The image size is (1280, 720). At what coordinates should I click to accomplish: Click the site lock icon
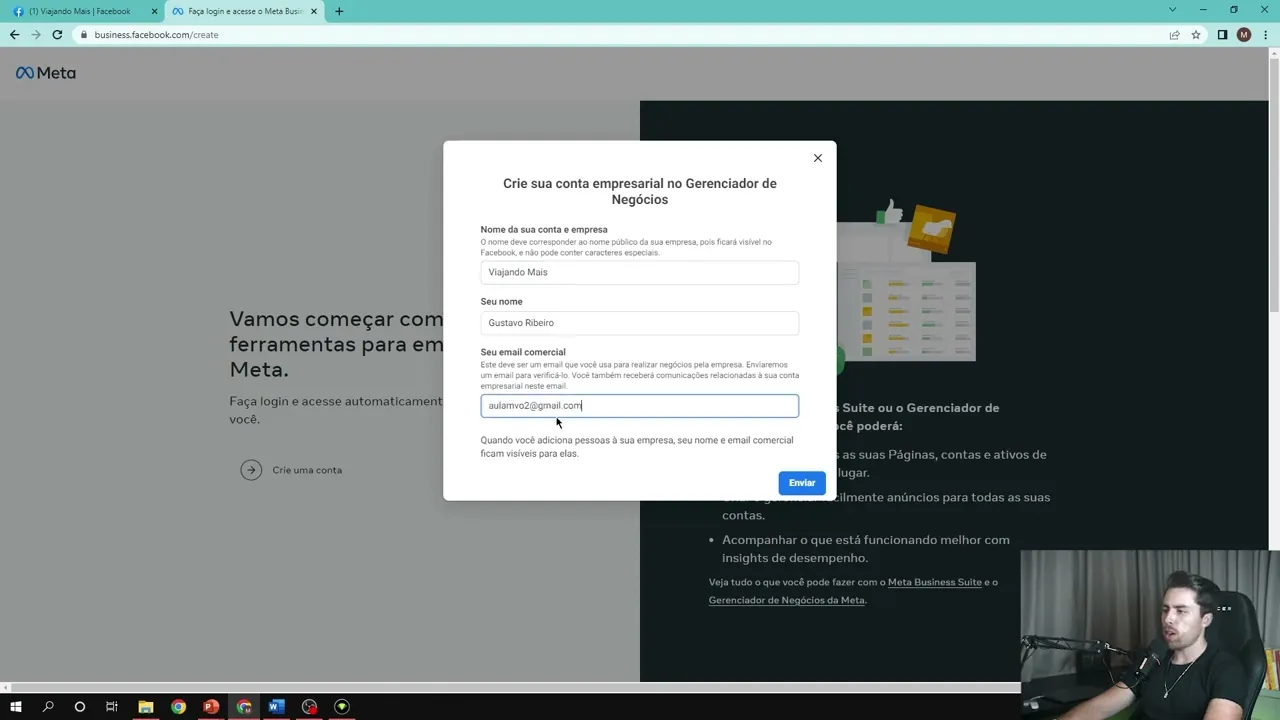tap(84, 35)
